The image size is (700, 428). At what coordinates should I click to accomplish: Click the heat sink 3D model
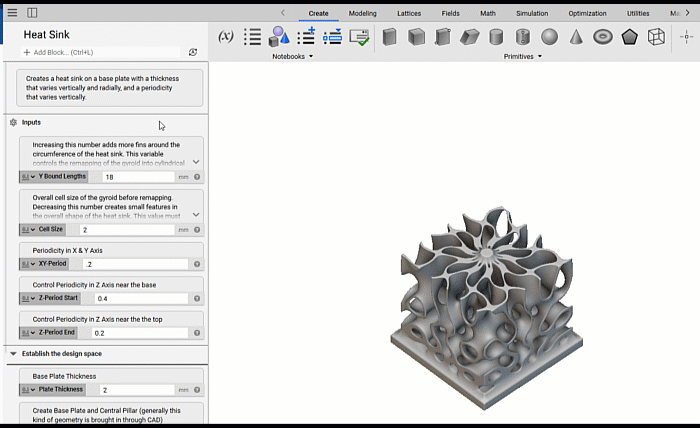pos(486,308)
